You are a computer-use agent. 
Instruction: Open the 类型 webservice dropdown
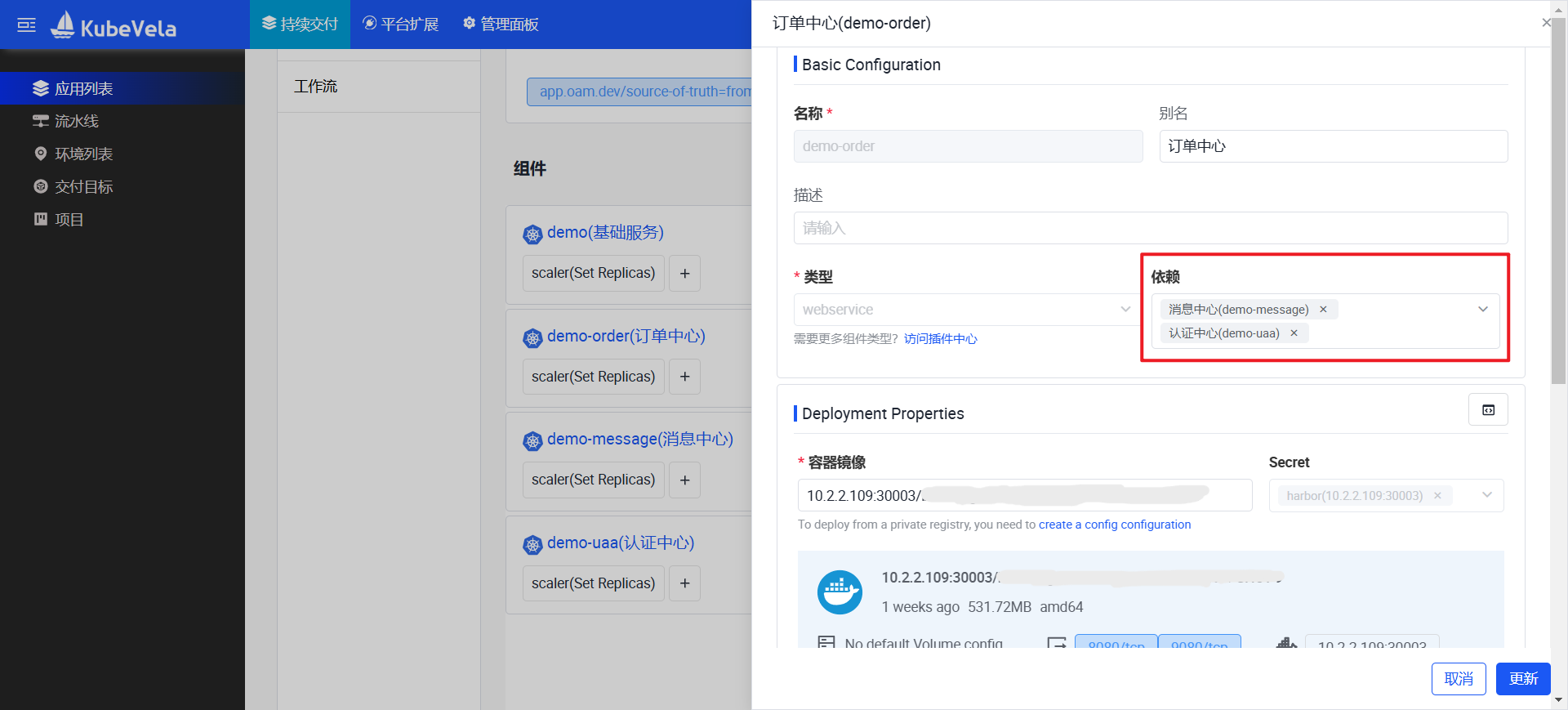[x=967, y=310]
